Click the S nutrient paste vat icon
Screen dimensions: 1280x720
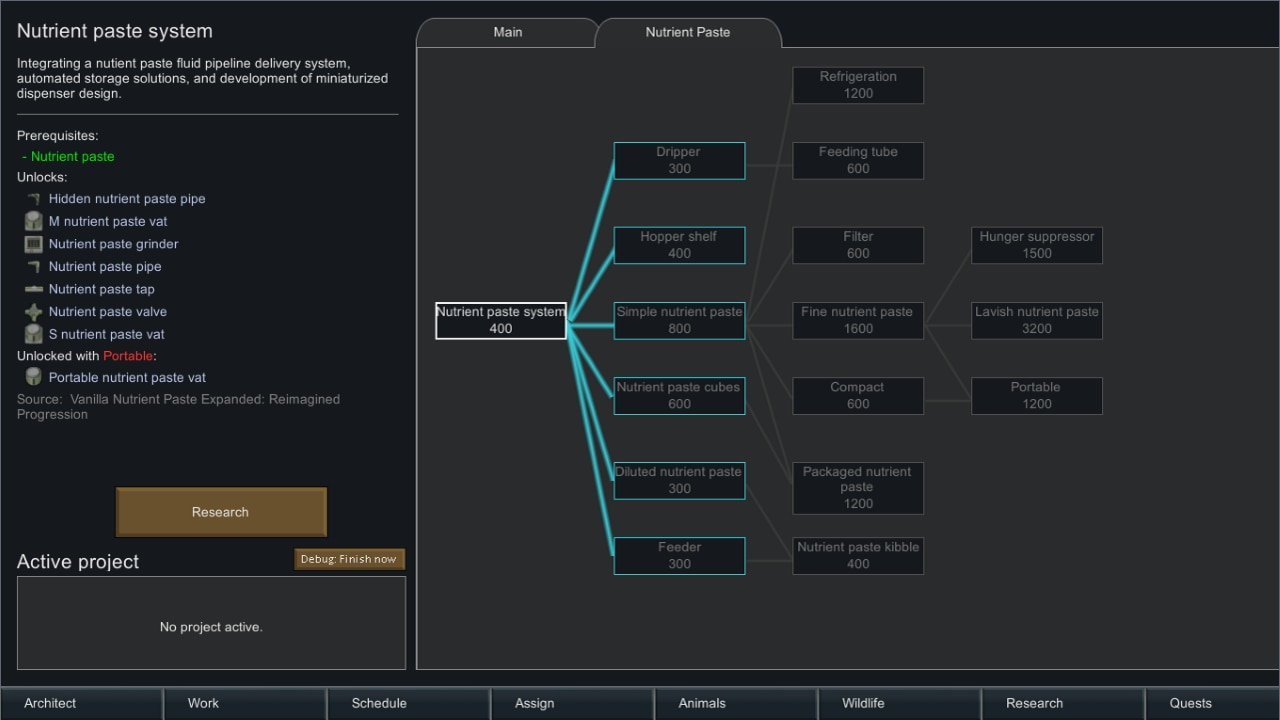pyautogui.click(x=34, y=334)
